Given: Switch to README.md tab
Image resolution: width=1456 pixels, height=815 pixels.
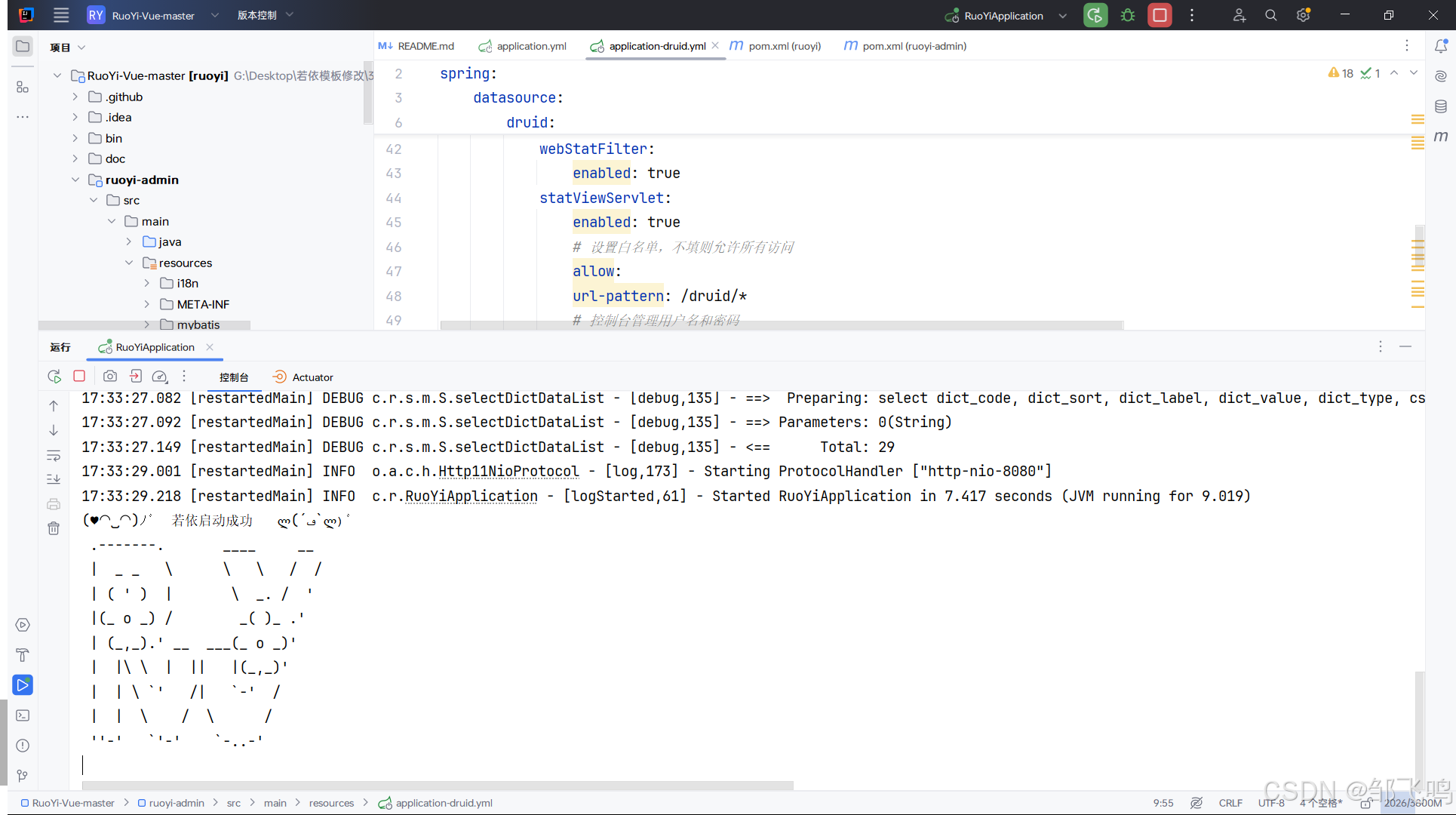Looking at the screenshot, I should 416,46.
